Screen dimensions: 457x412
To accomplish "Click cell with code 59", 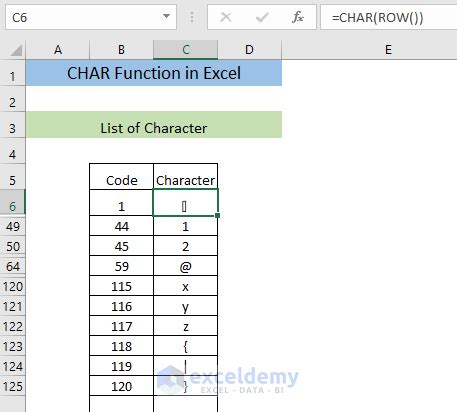I will pos(121,266).
